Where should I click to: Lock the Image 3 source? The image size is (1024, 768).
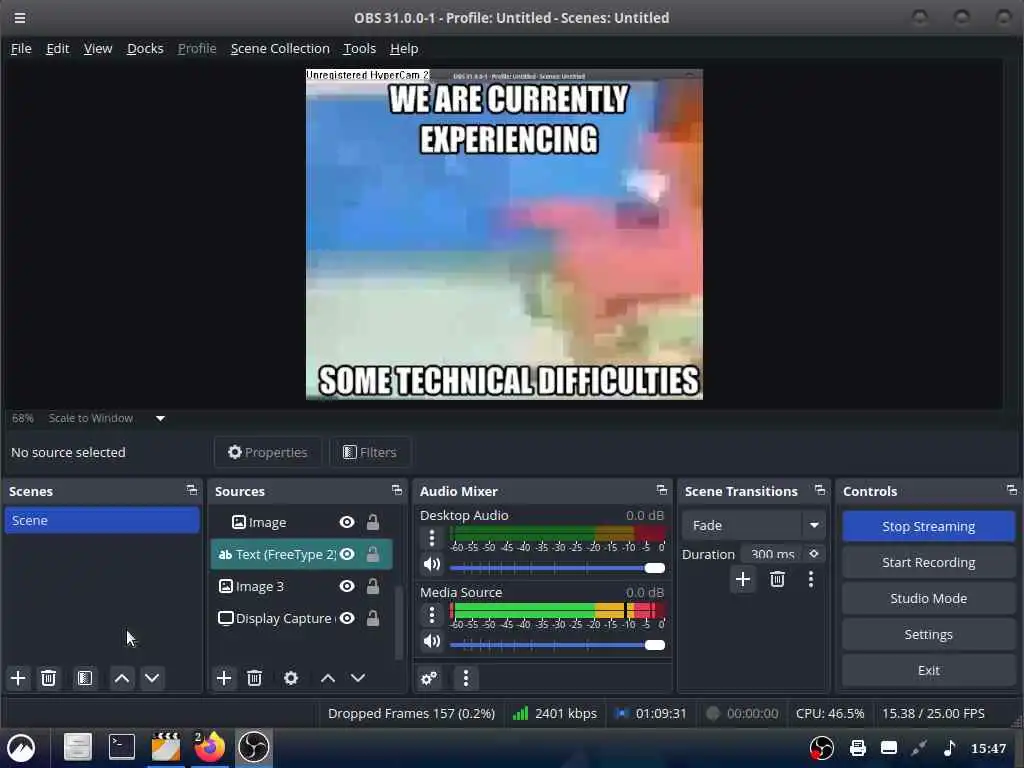(x=372, y=586)
